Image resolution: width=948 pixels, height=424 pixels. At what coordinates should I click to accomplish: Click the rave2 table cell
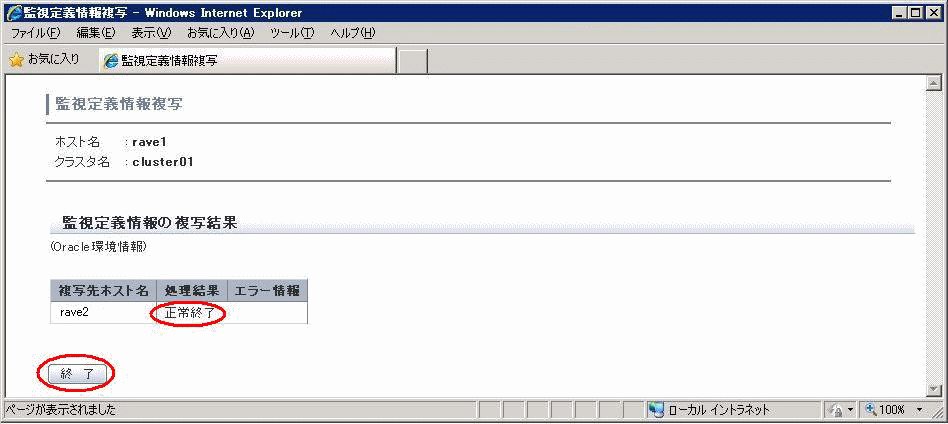click(x=103, y=313)
